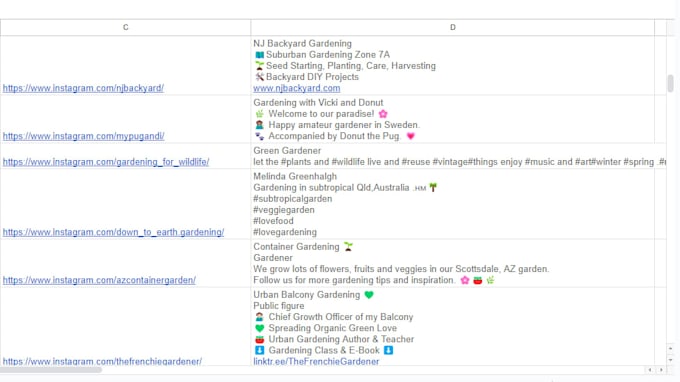This screenshot has height=382, width=680.
Task: Select column C header
Action: pos(125,27)
